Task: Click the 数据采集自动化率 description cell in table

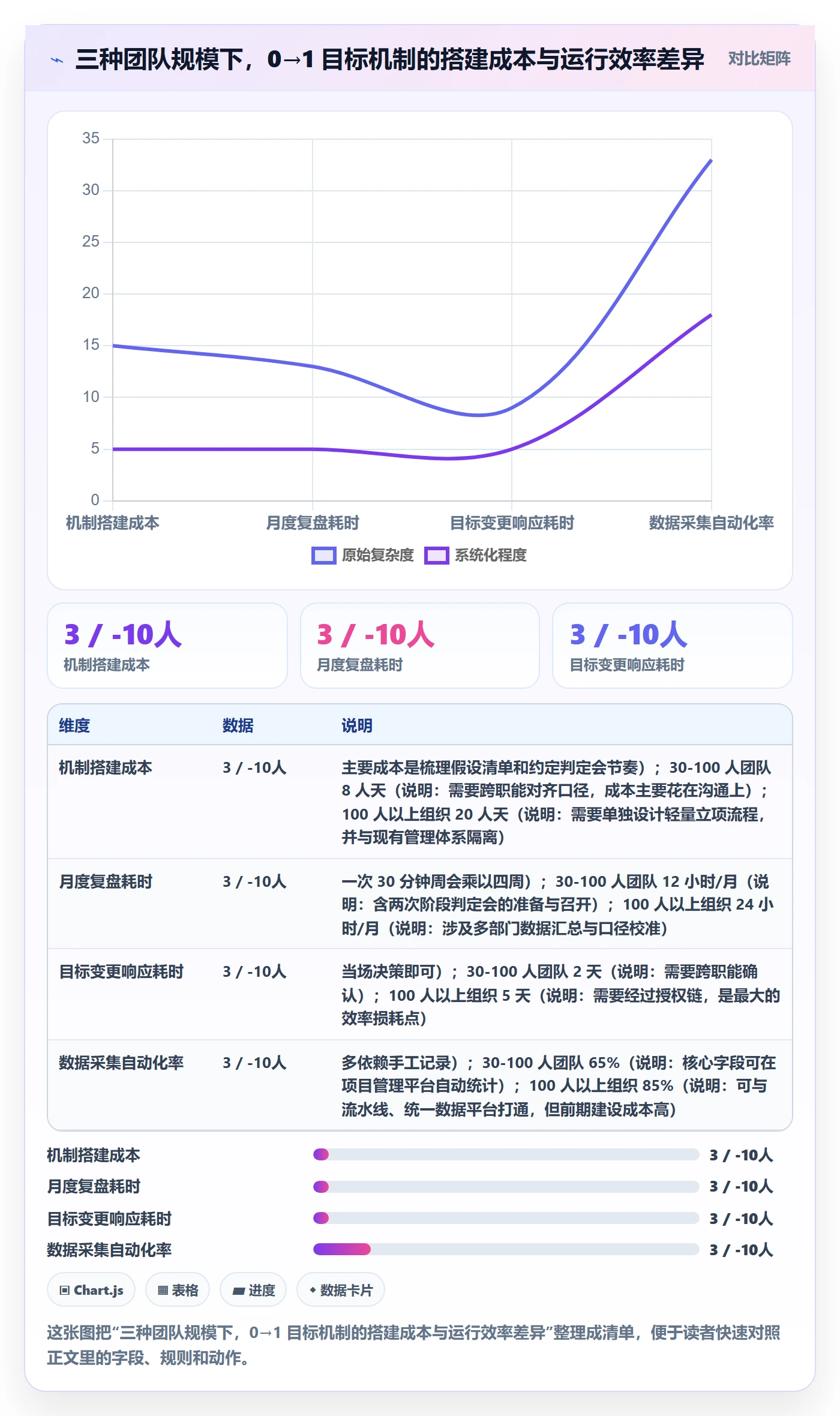Action: [x=560, y=1086]
